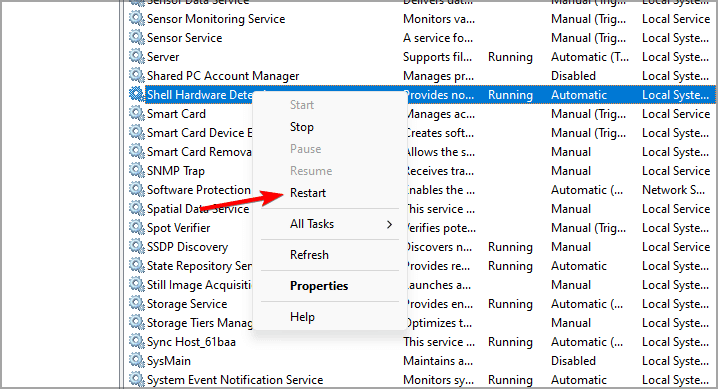The image size is (718, 389).
Task: Expand the All Tasks submenu arrow
Action: click(389, 224)
